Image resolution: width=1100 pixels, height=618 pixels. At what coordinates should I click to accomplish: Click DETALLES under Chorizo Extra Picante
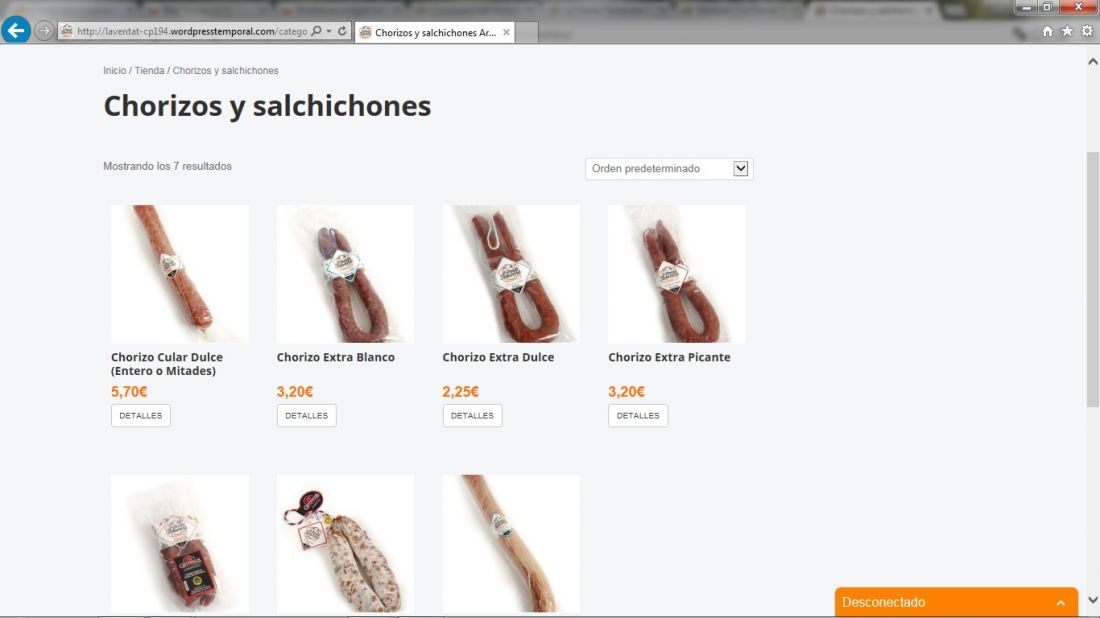pyautogui.click(x=638, y=415)
